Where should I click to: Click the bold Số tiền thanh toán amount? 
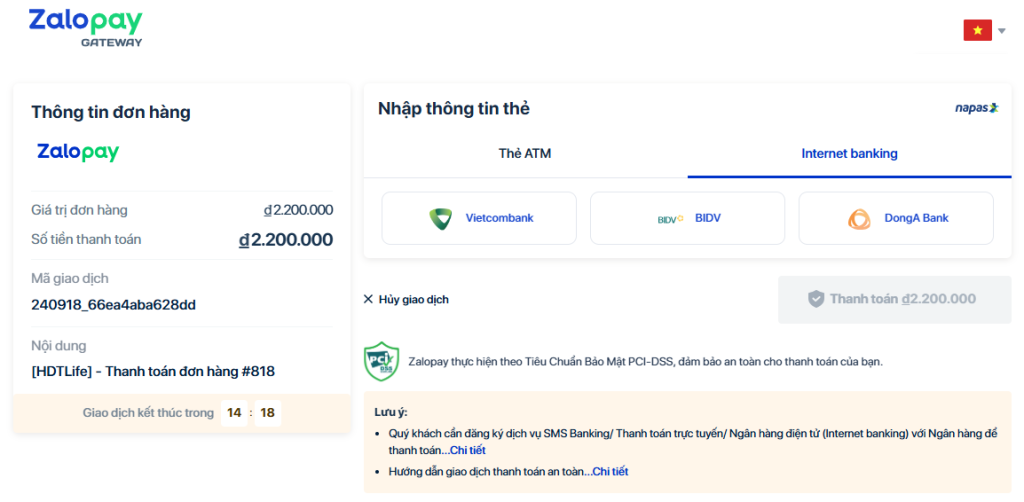point(286,240)
